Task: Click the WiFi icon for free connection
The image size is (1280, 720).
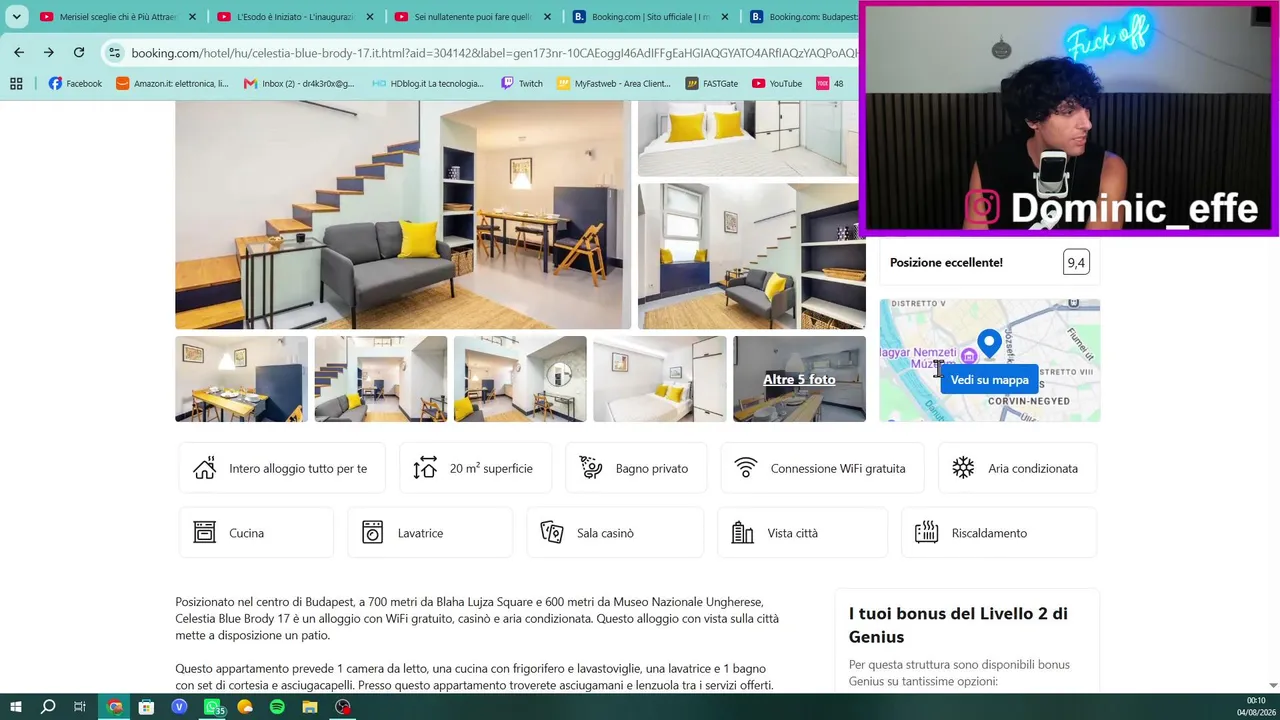Action: point(746,468)
